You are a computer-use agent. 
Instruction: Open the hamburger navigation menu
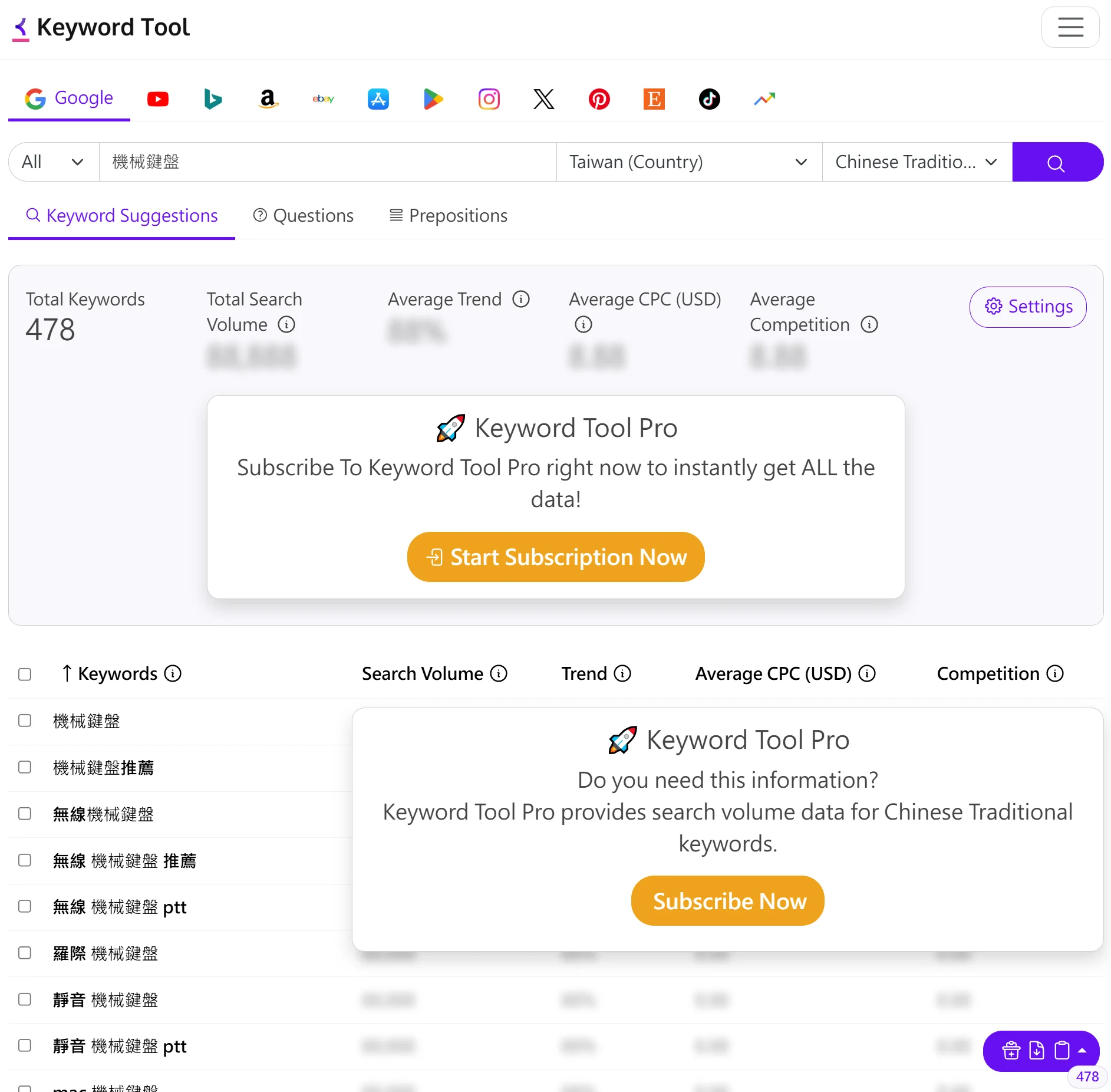pyautogui.click(x=1070, y=27)
